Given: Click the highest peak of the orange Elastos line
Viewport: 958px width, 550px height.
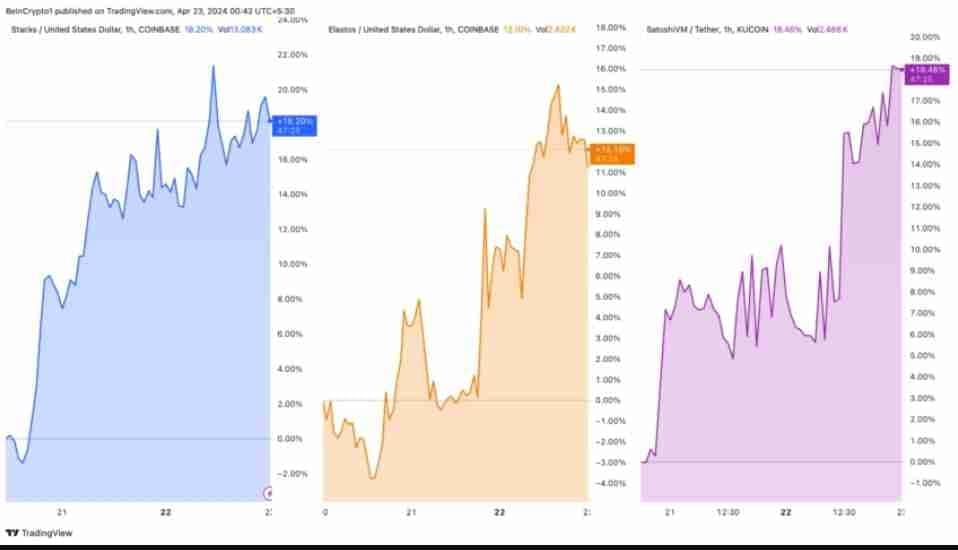Looking at the screenshot, I should coord(557,85).
